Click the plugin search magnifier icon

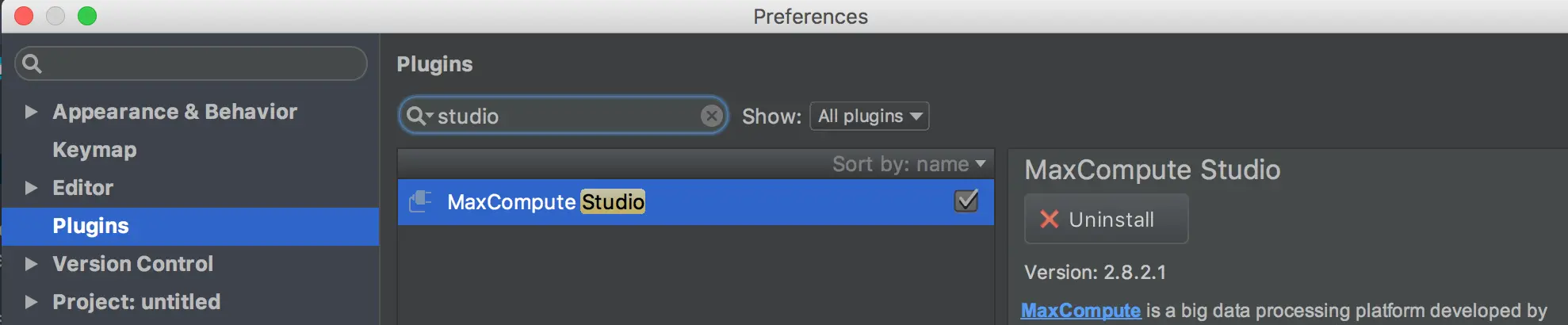tap(416, 117)
